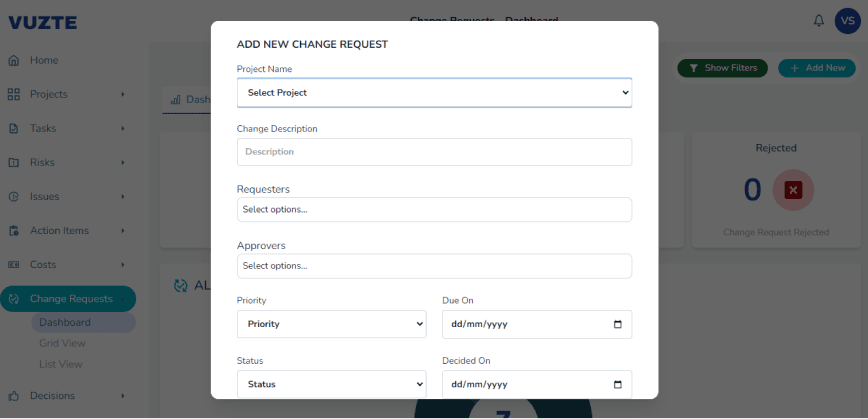
Task: Open the Priority dropdown
Action: (332, 324)
